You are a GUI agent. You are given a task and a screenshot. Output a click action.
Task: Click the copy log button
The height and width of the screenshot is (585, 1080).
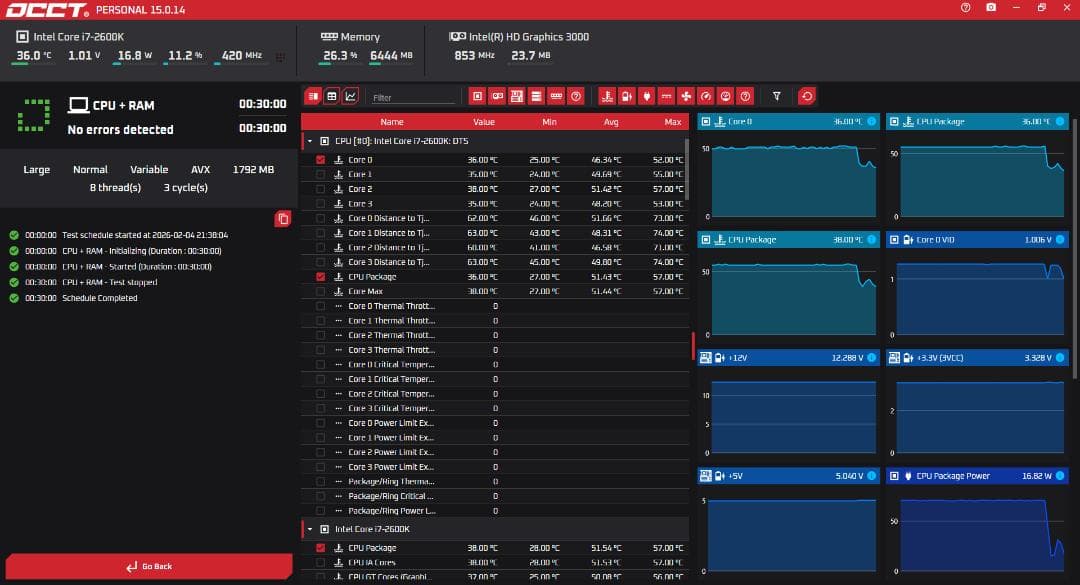pos(283,219)
